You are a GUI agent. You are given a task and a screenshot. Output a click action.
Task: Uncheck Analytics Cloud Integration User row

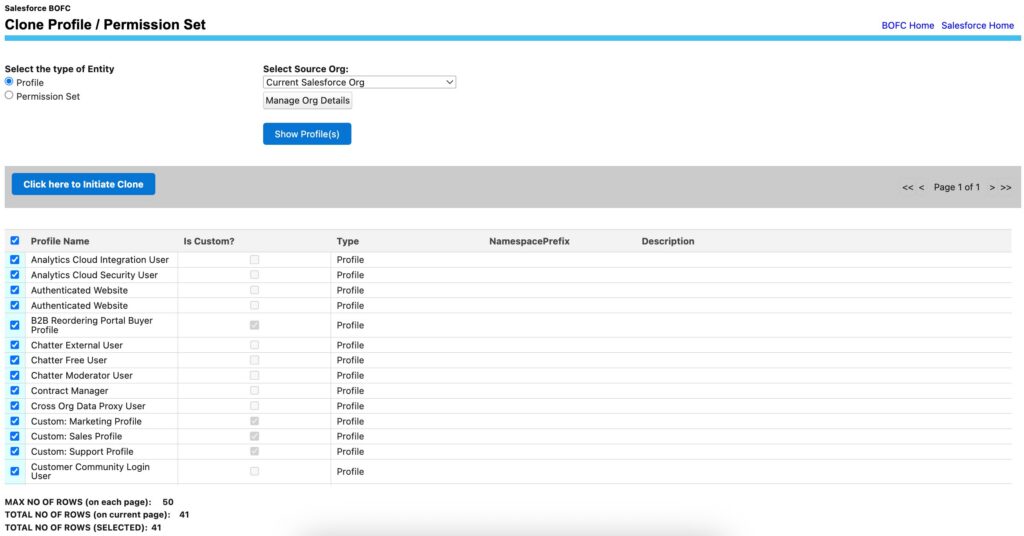[15, 260]
